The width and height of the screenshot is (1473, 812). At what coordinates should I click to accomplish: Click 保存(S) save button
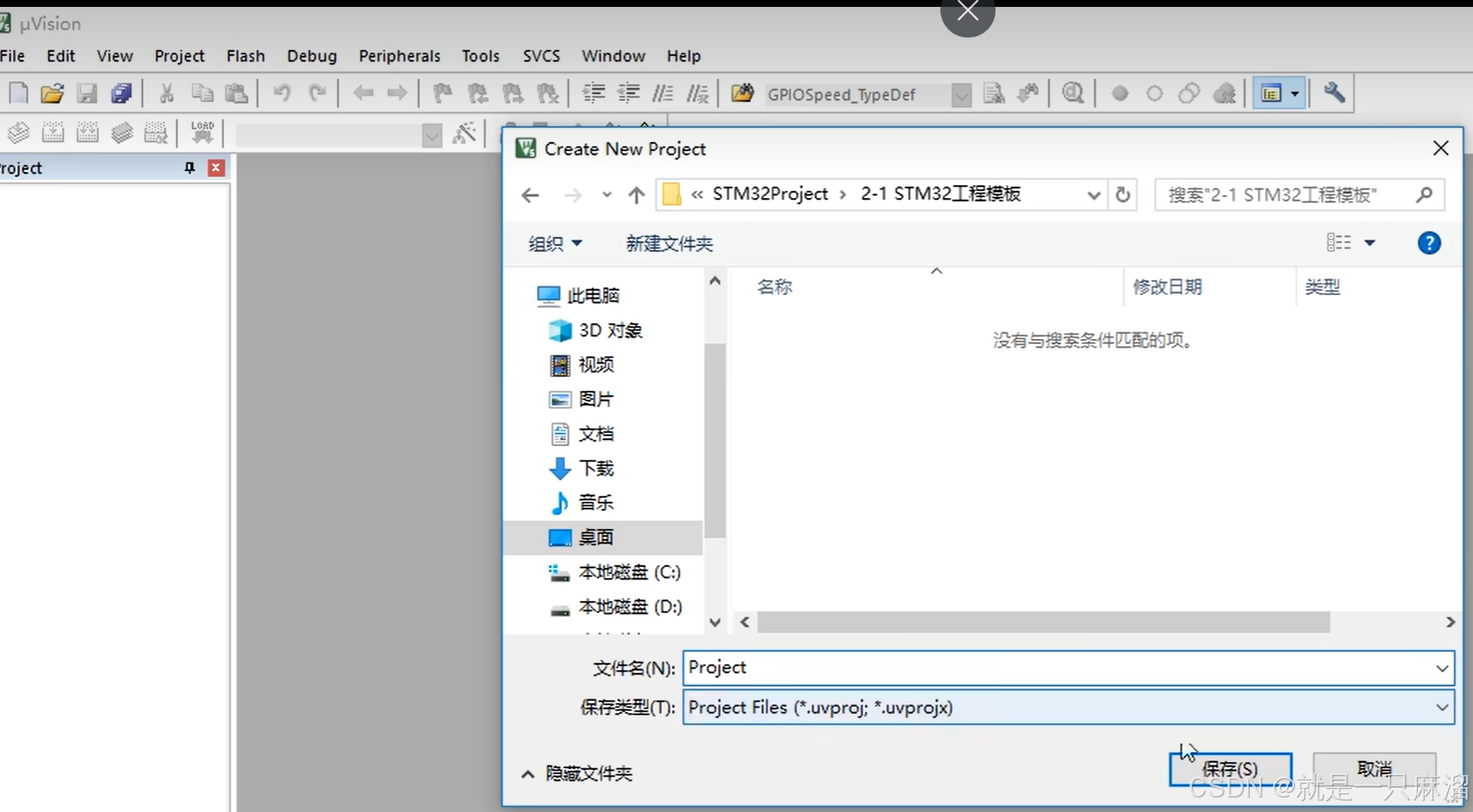1230,769
